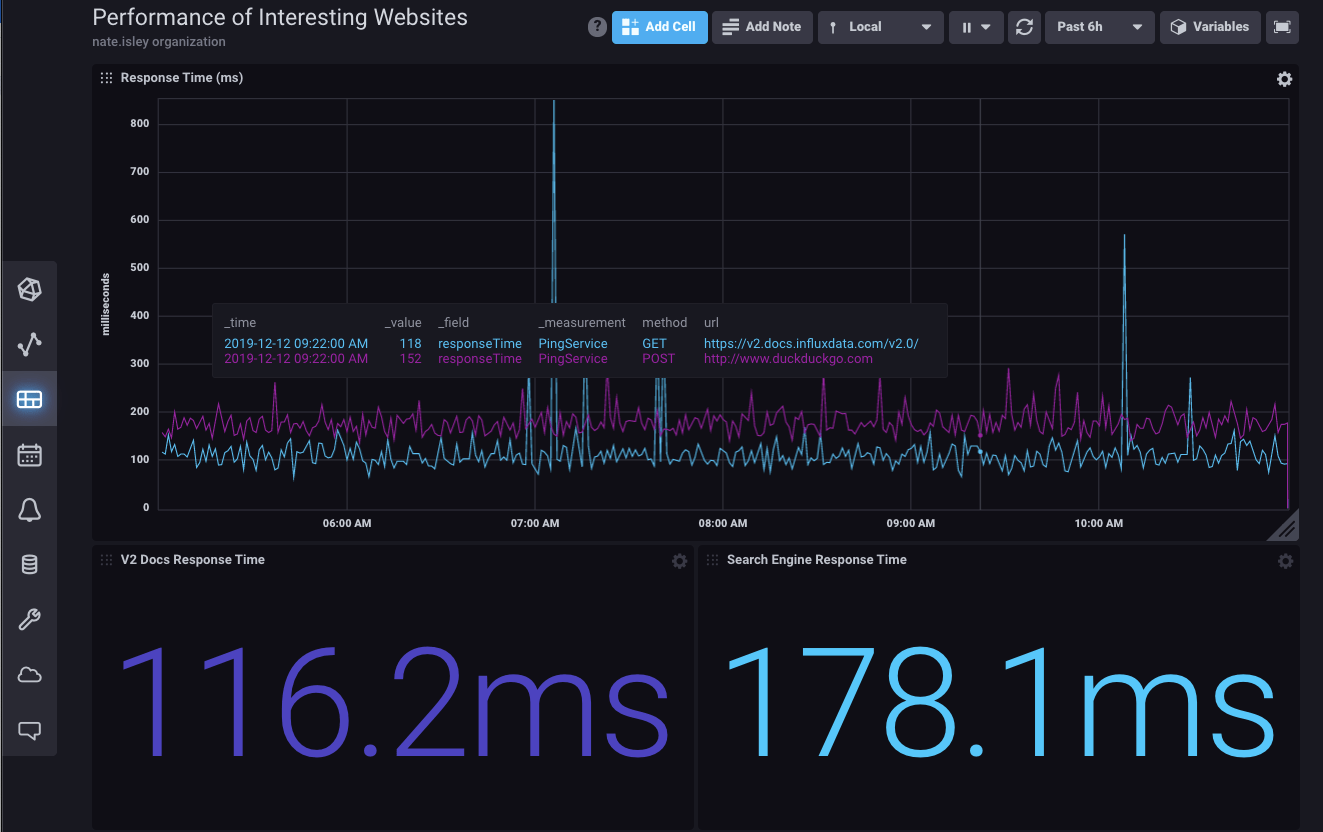Open the Past 6h time range dropdown

click(x=1098, y=27)
